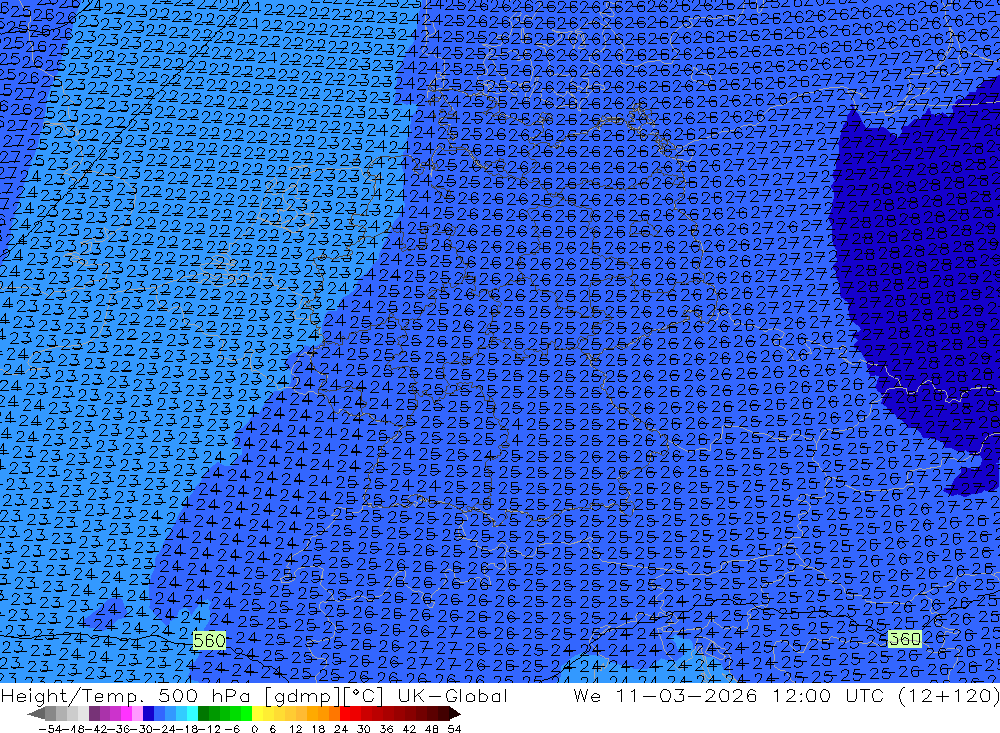This screenshot has height=733, width=1000.
Task: Click the 'UTC' timezone label
Action: 865,695
